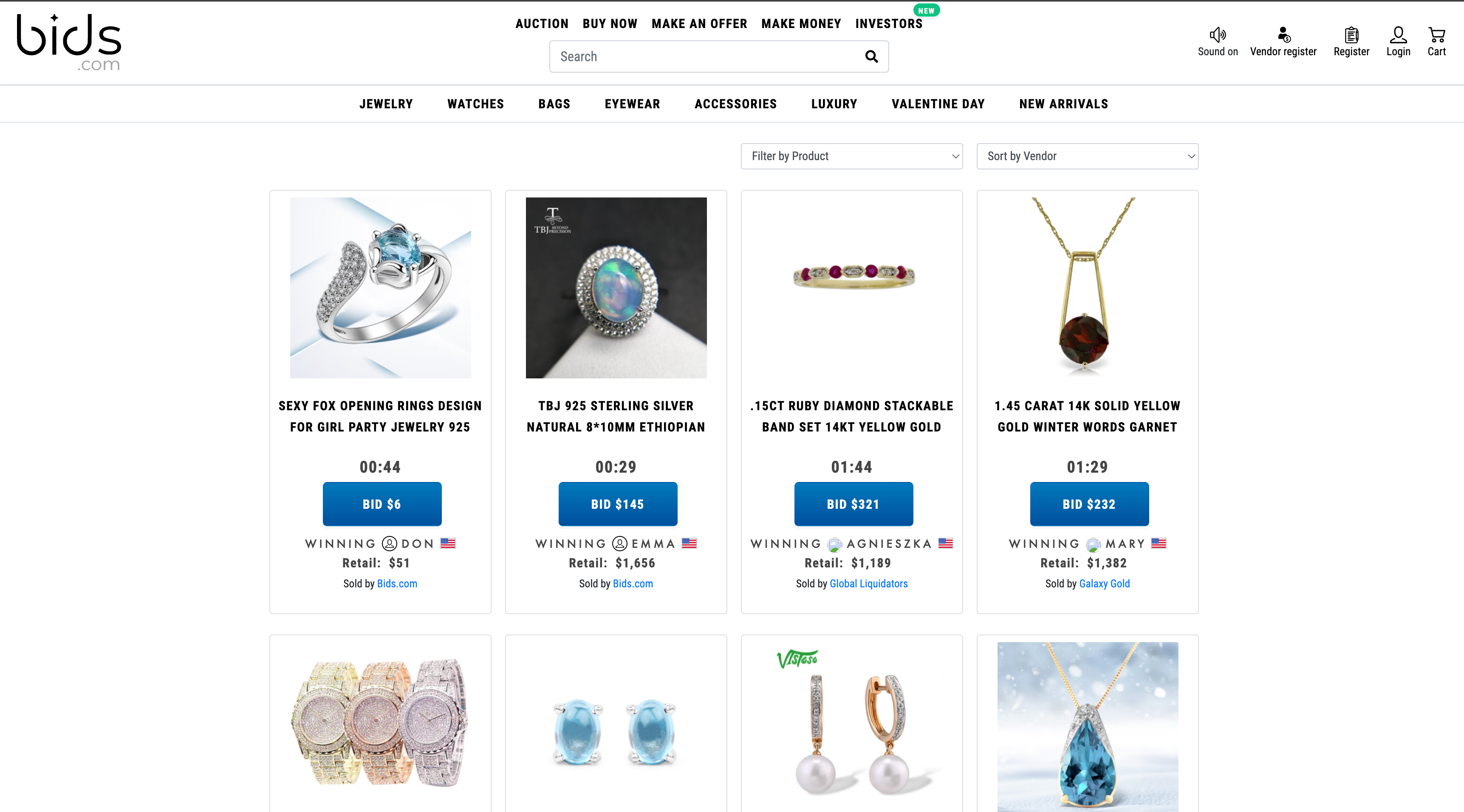
Task: Expand the Sort by Vendor dropdown
Action: point(1087,156)
